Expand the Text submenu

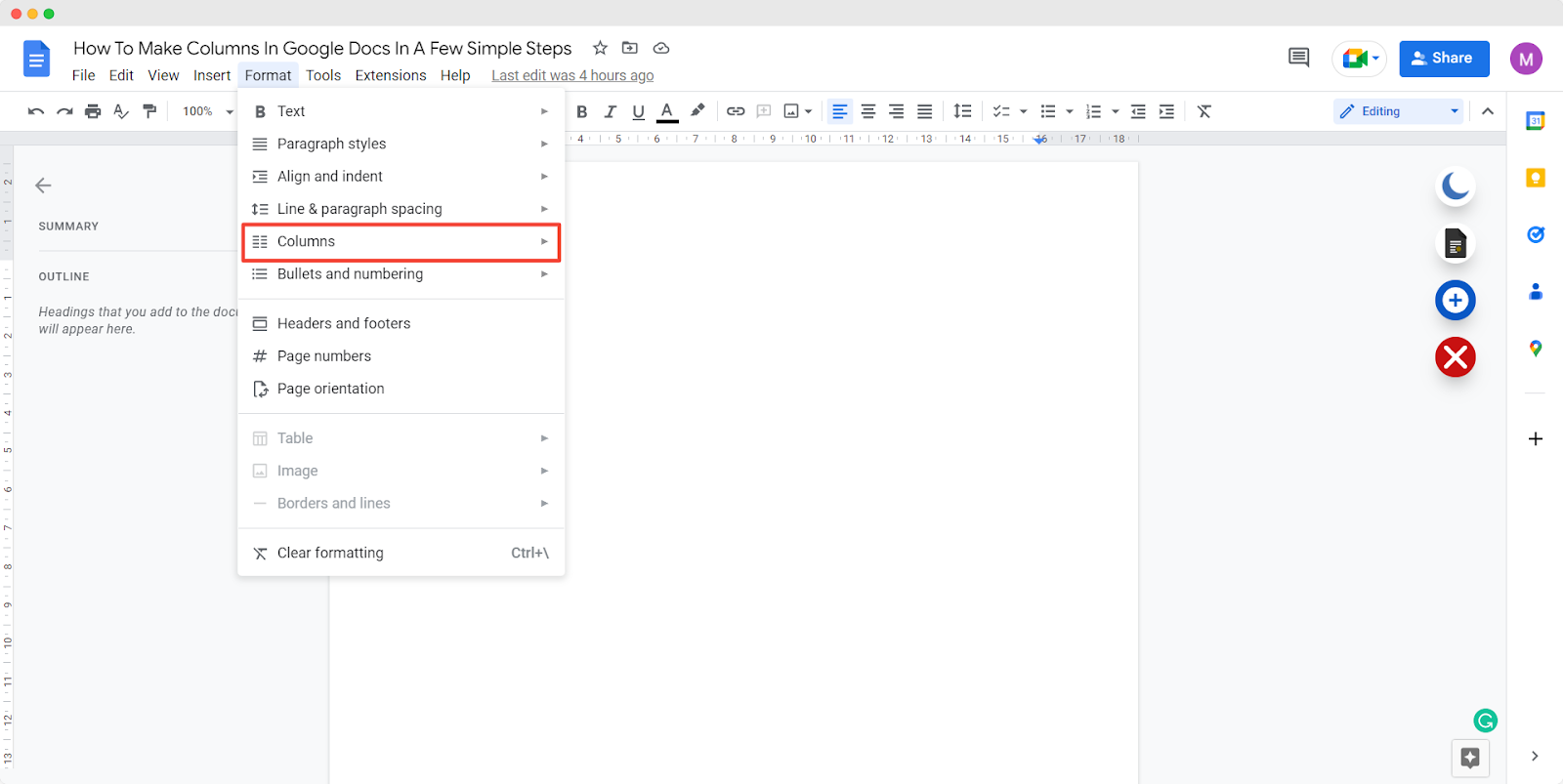click(401, 111)
